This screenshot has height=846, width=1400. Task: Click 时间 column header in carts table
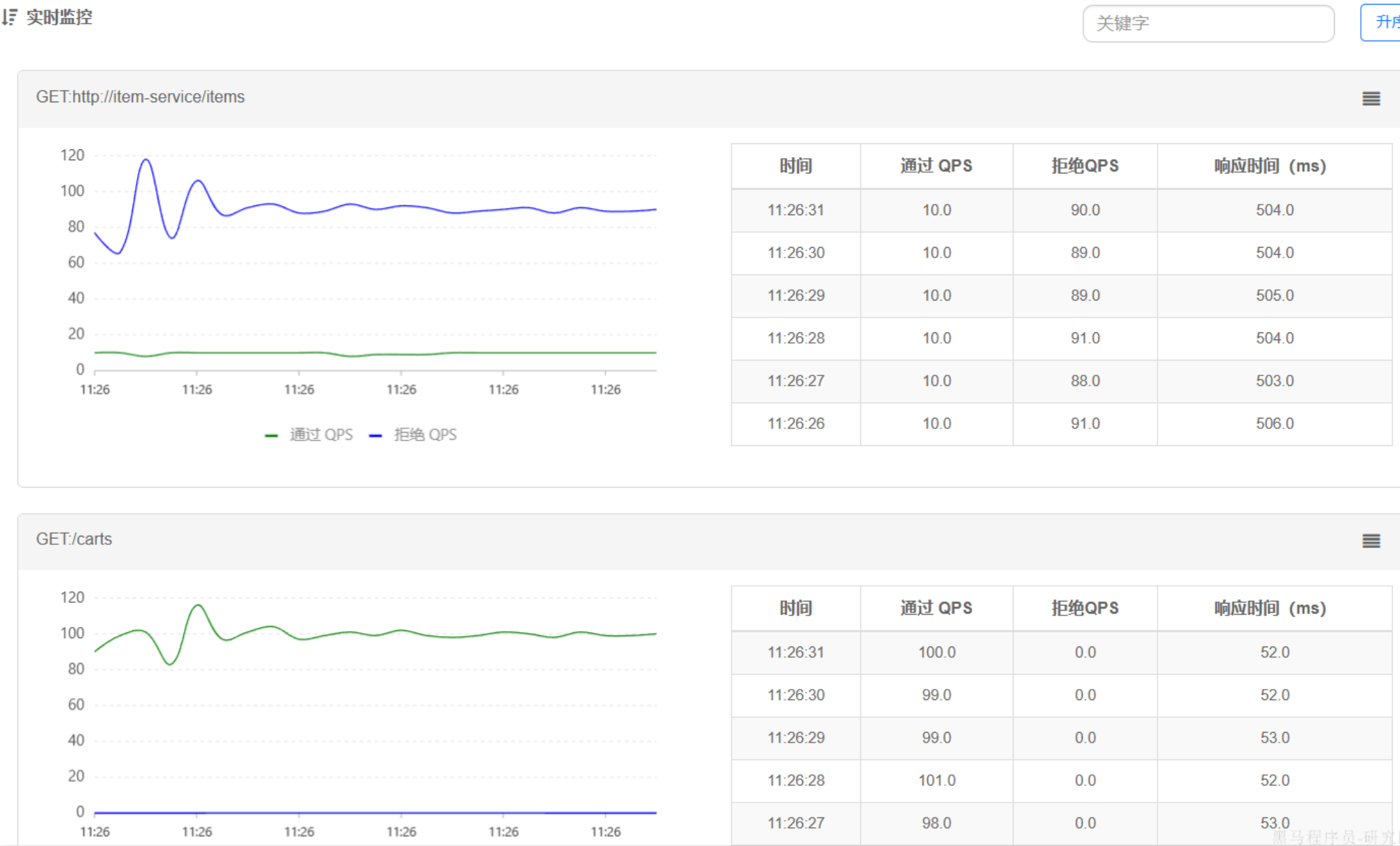tap(796, 608)
